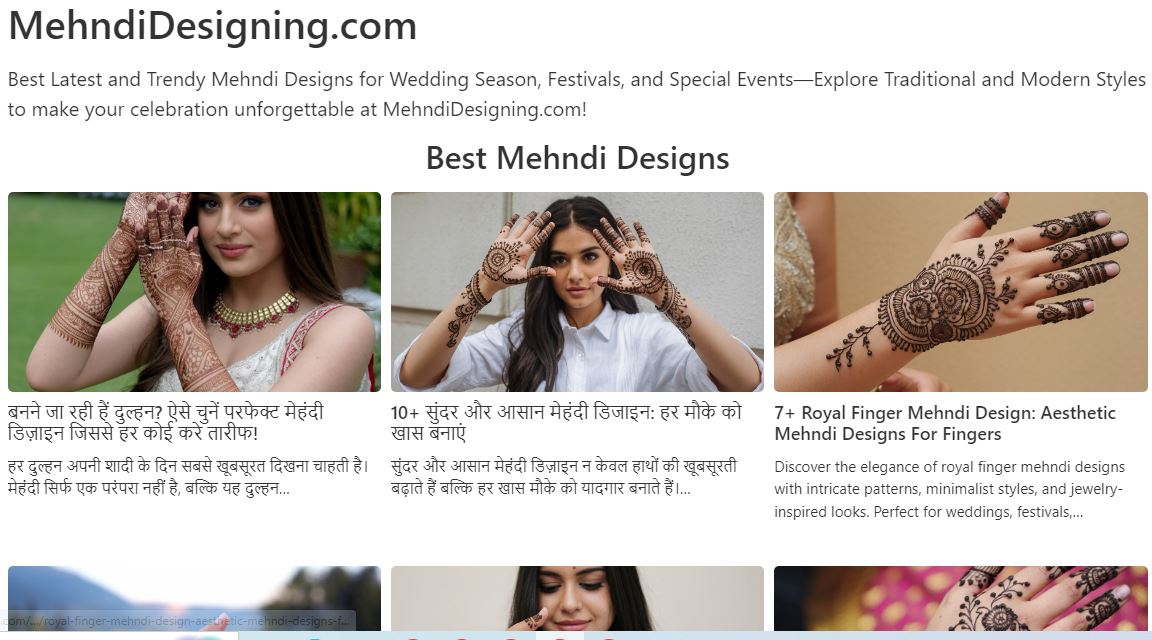The width and height of the screenshot is (1152, 640).
Task: Open the pink background henna hand thumbnail
Action: pyautogui.click(x=960, y=598)
